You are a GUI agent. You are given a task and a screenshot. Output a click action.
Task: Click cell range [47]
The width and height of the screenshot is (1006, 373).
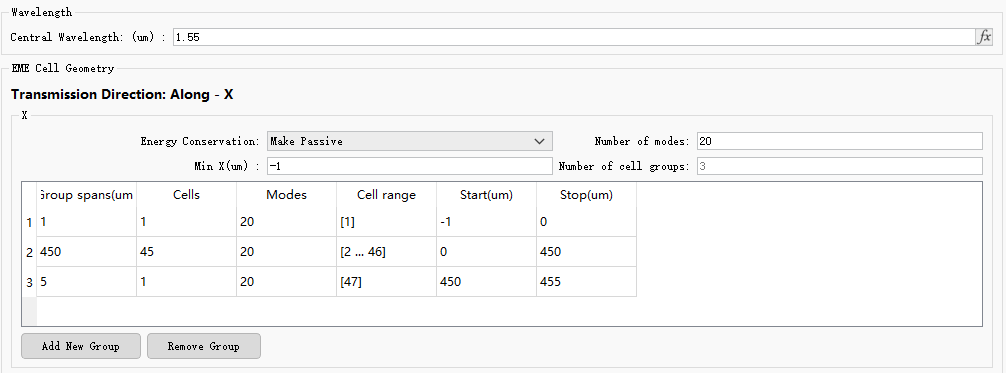pos(386,282)
